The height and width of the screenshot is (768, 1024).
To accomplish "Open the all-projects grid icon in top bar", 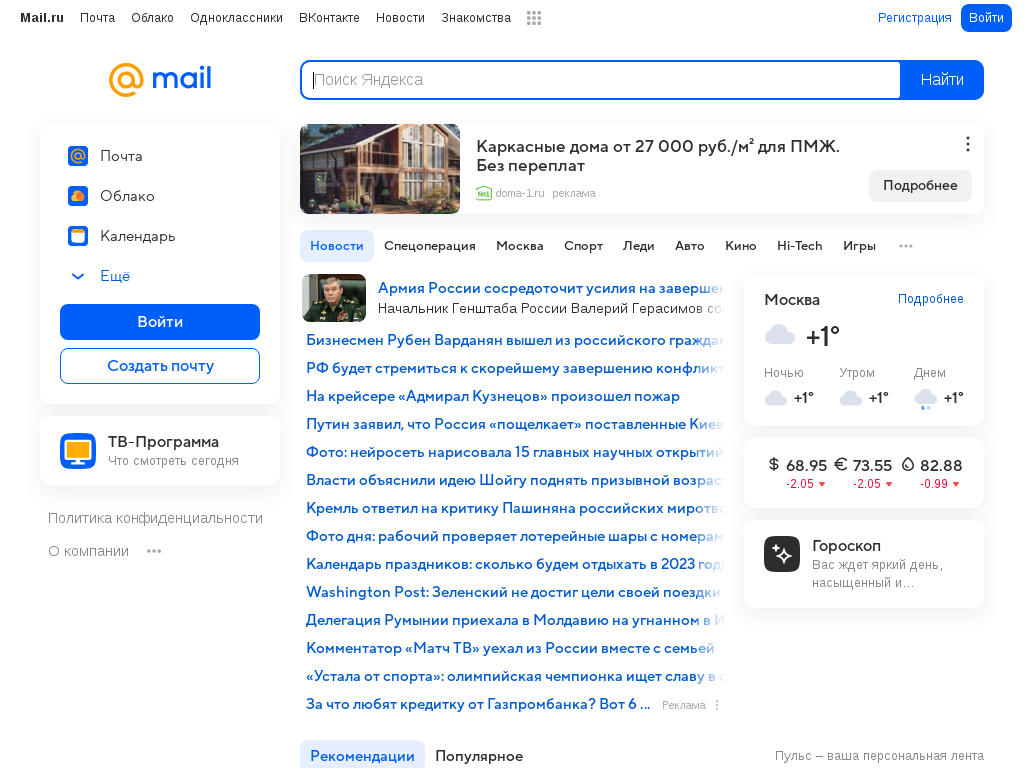I will 534,18.
